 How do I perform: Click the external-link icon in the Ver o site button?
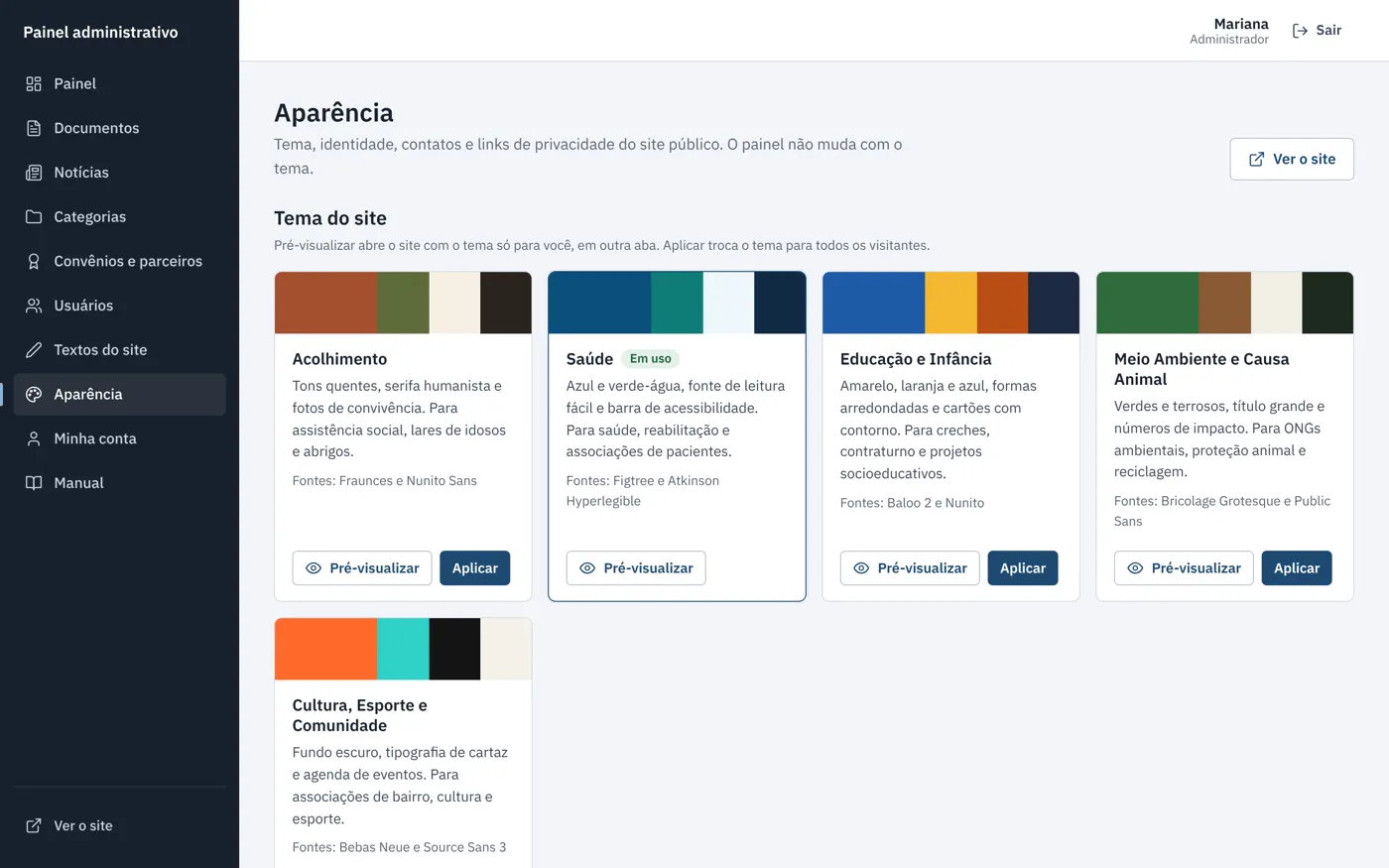1256,159
